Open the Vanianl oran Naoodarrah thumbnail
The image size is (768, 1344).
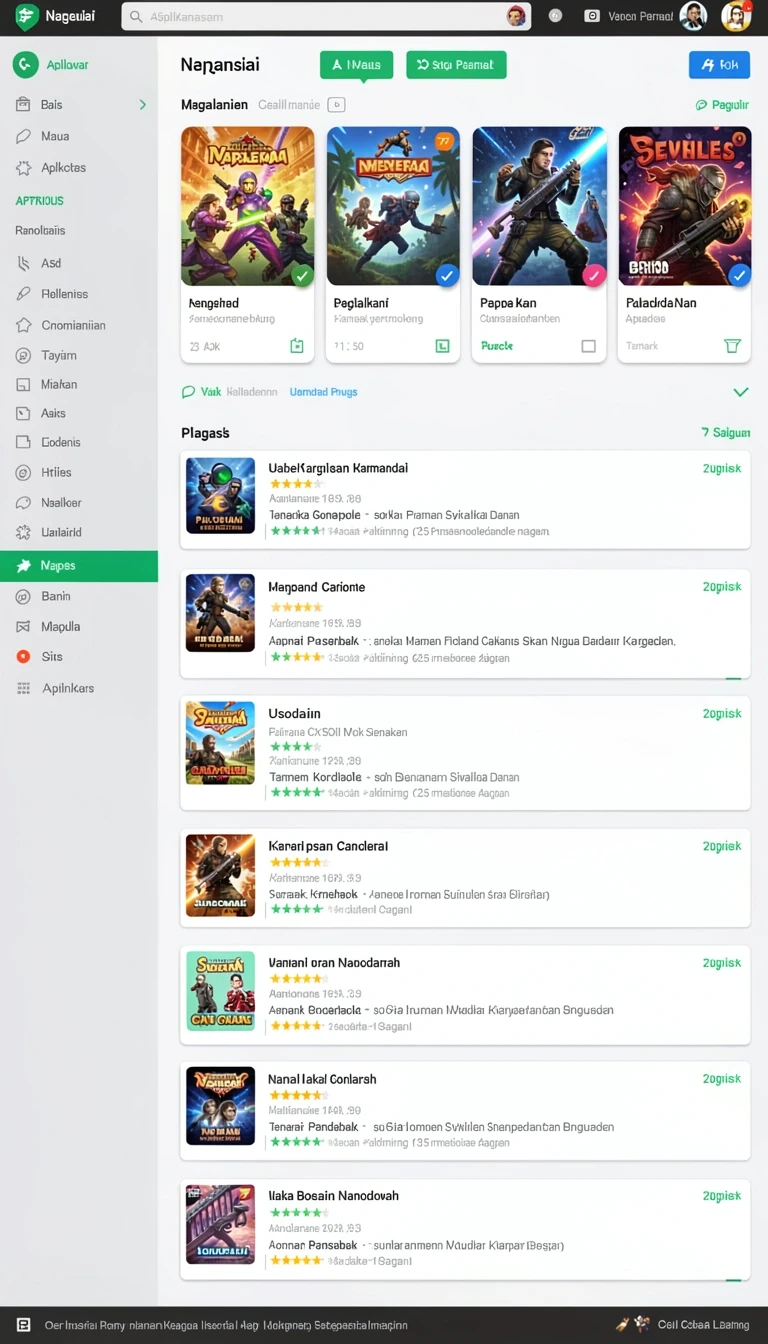(220, 991)
